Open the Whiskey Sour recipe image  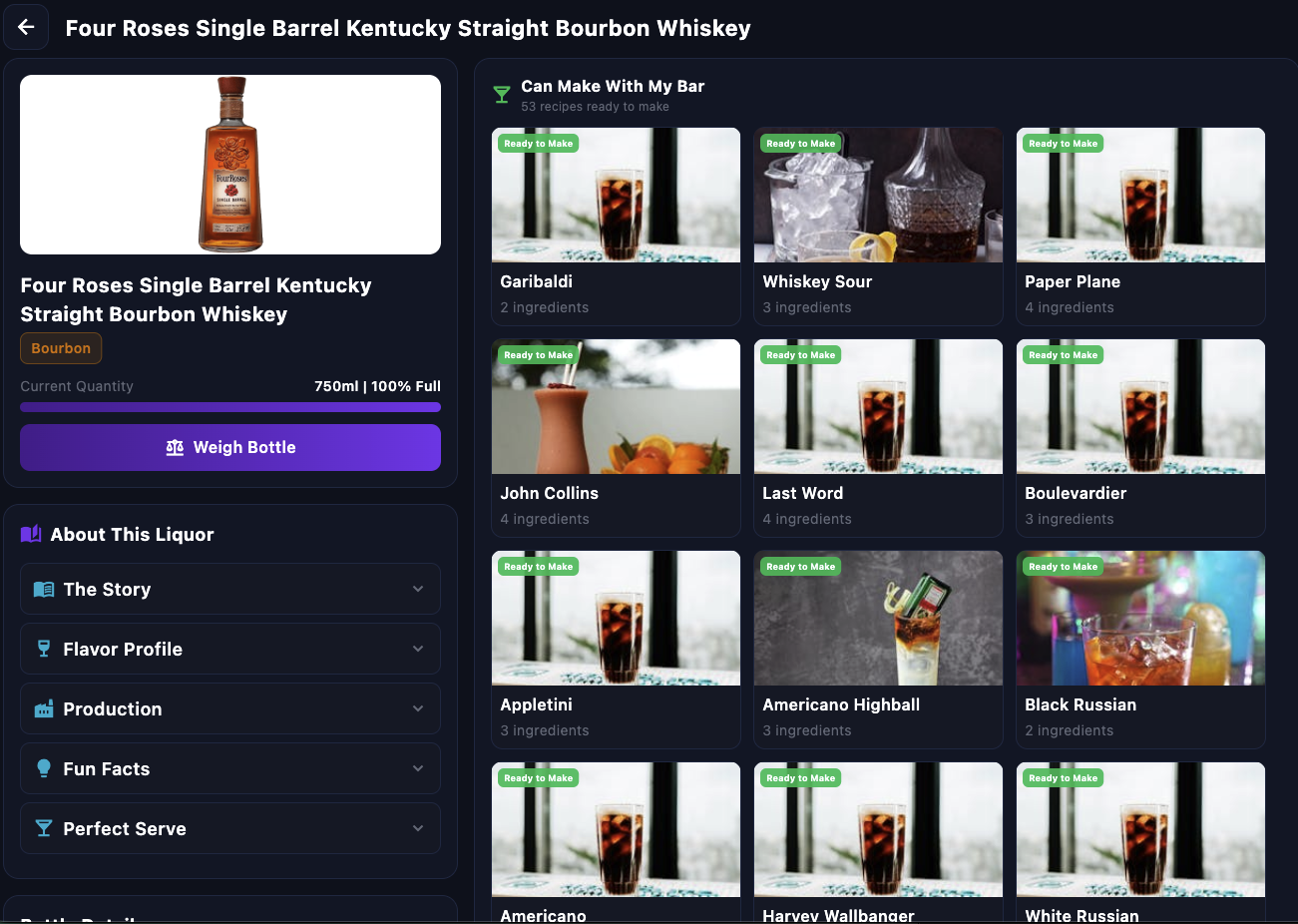click(x=879, y=196)
